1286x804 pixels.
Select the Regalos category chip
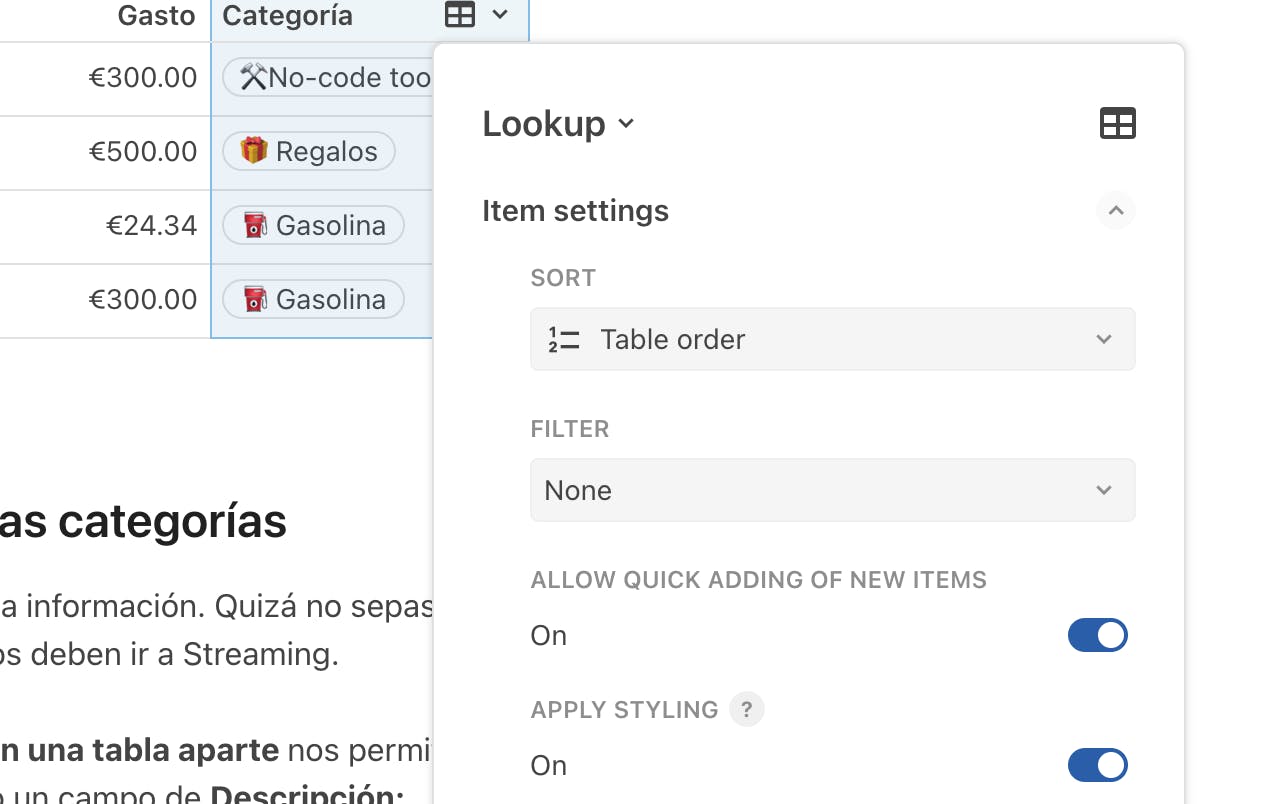[x=309, y=152]
